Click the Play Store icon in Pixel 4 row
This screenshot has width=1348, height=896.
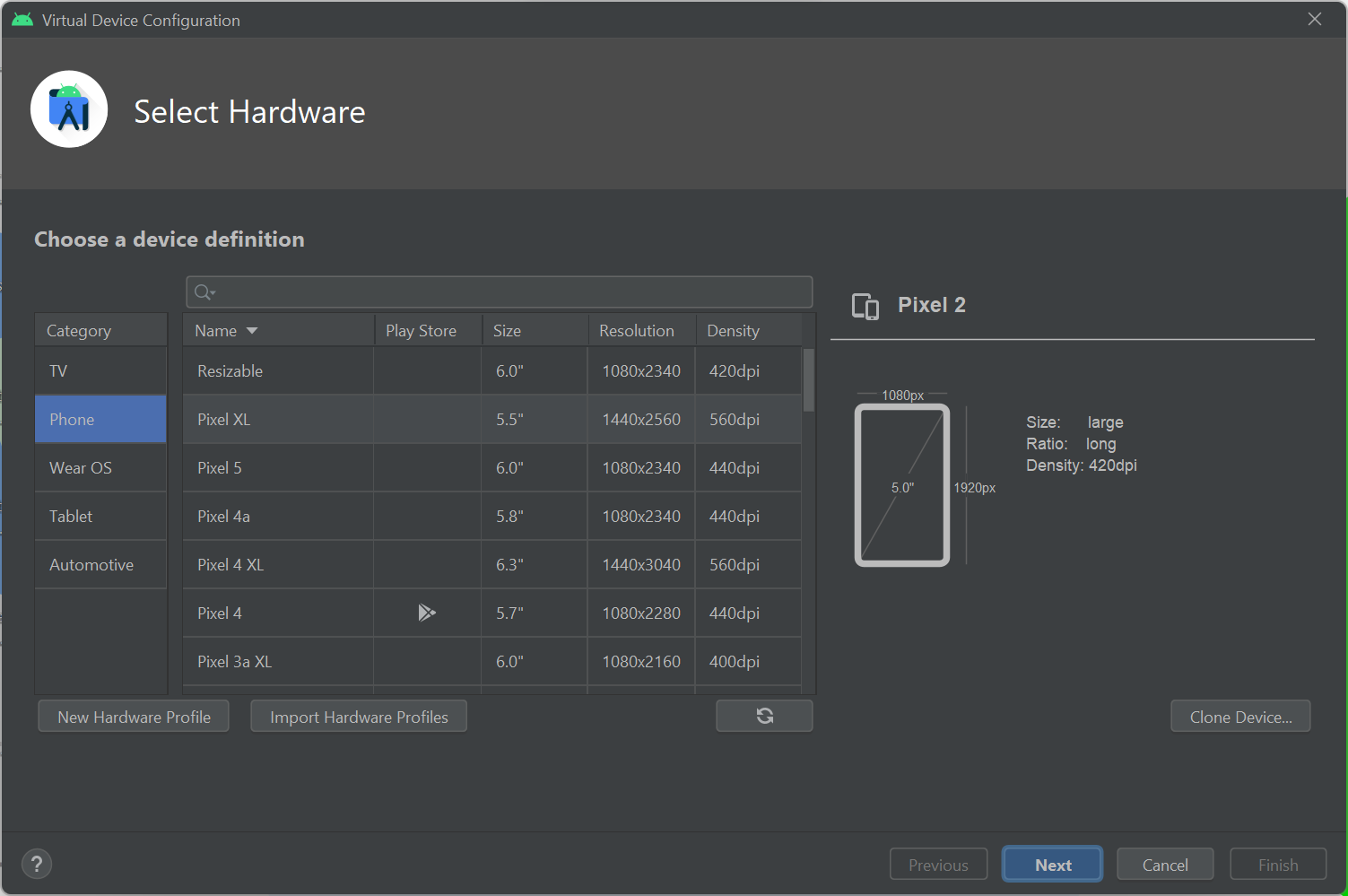[427, 613]
